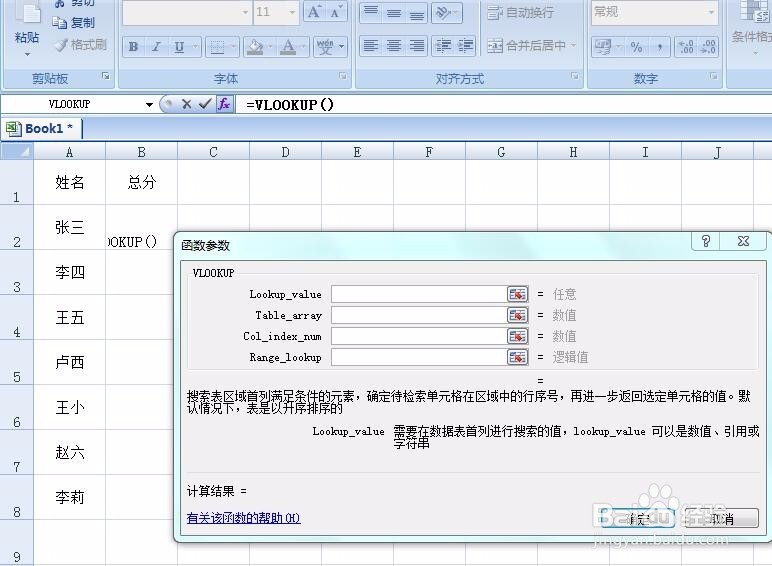This screenshot has height=566, width=772.
Task: Click 合并后居中 merge and center
Action: coord(527,46)
